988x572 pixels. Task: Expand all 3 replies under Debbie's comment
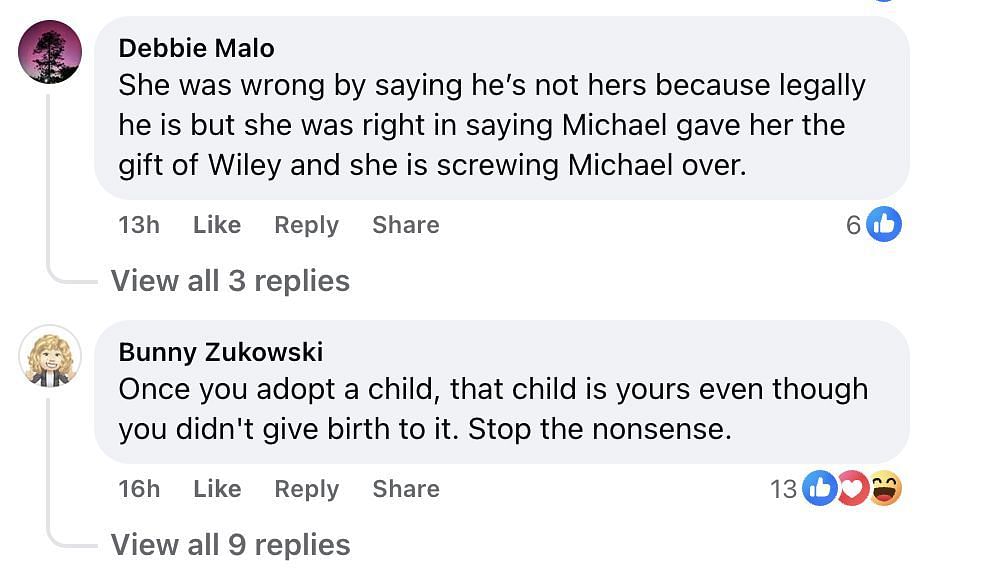pyautogui.click(x=230, y=281)
